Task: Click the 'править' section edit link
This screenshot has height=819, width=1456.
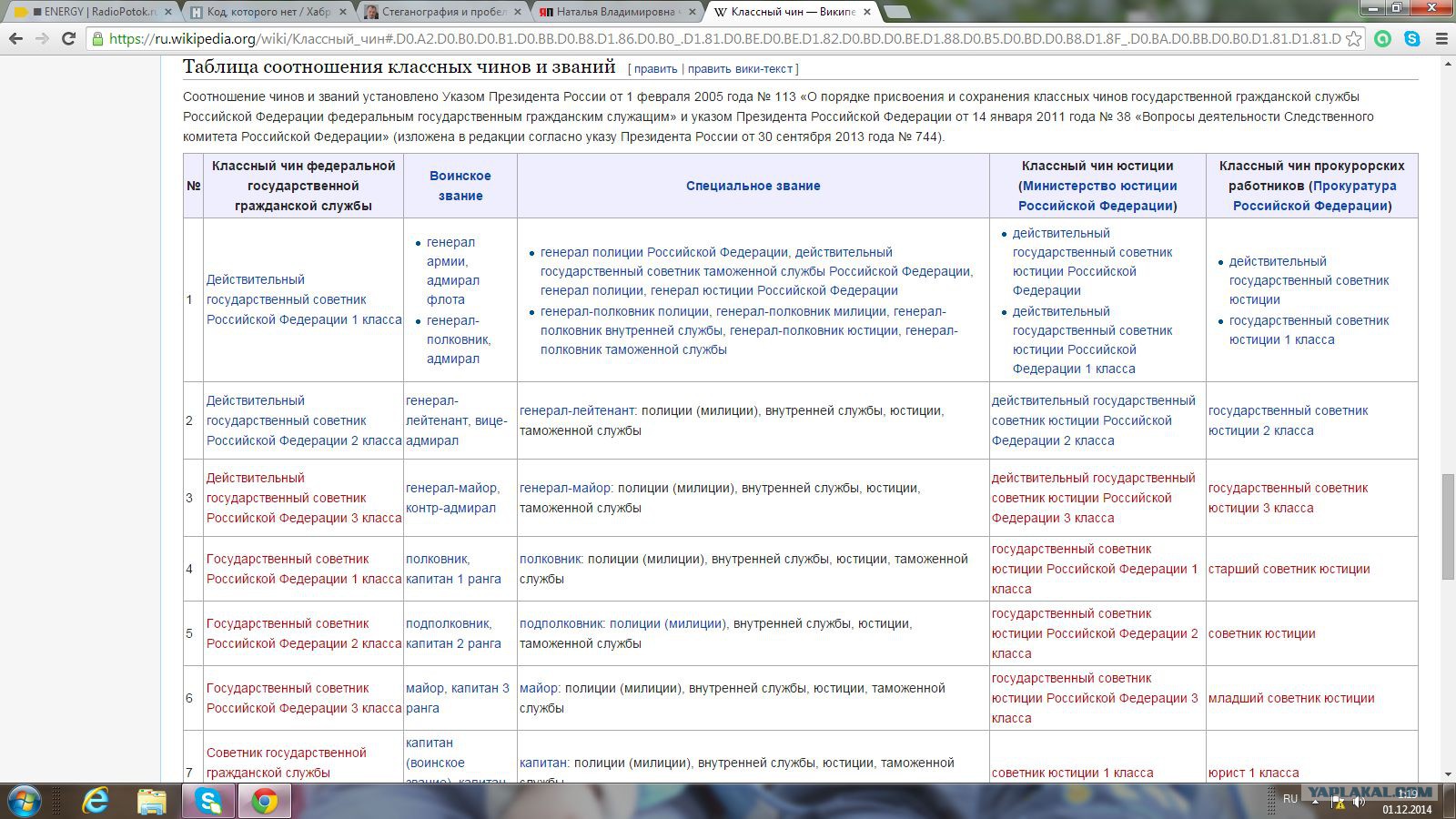Action: tap(655, 69)
